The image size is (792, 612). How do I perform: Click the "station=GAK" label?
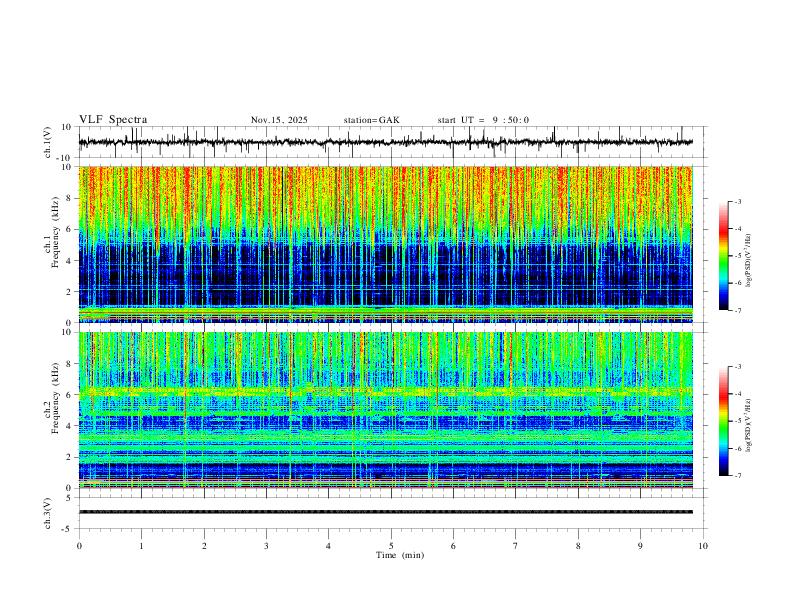click(x=372, y=120)
